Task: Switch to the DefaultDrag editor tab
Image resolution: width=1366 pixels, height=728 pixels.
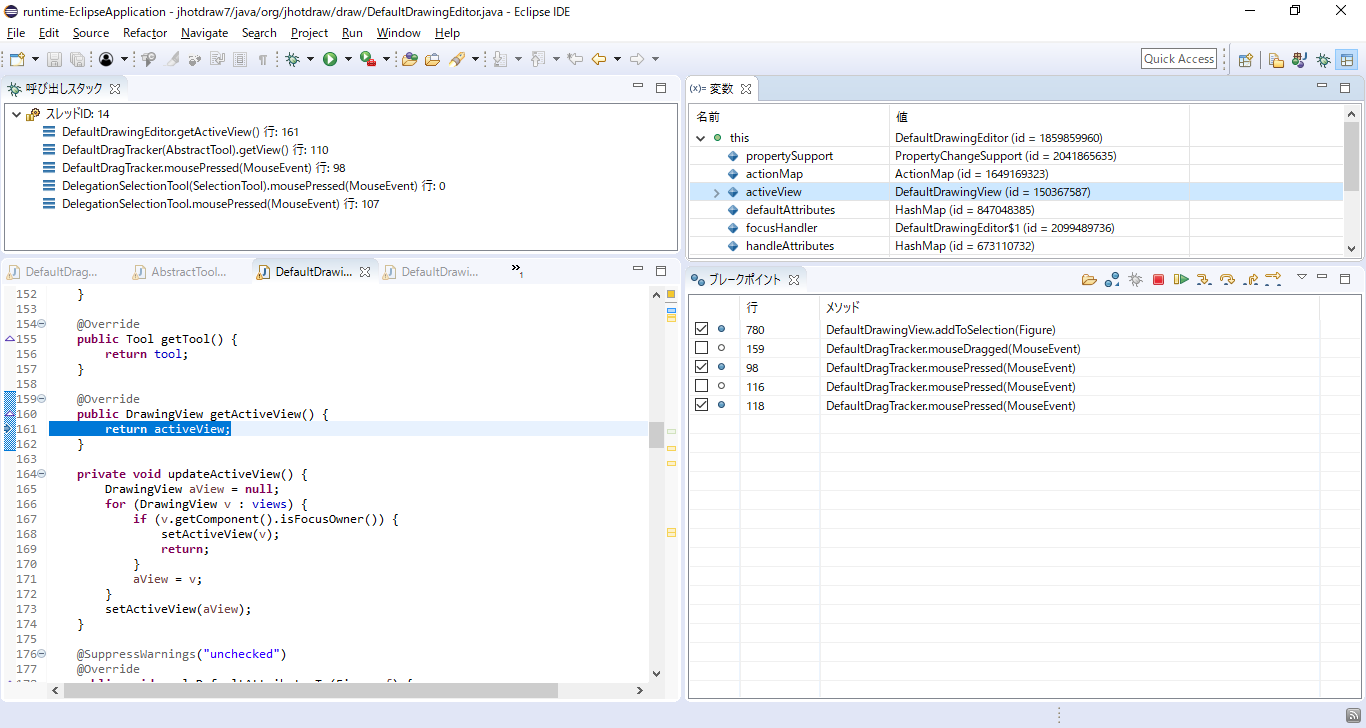Action: click(53, 272)
